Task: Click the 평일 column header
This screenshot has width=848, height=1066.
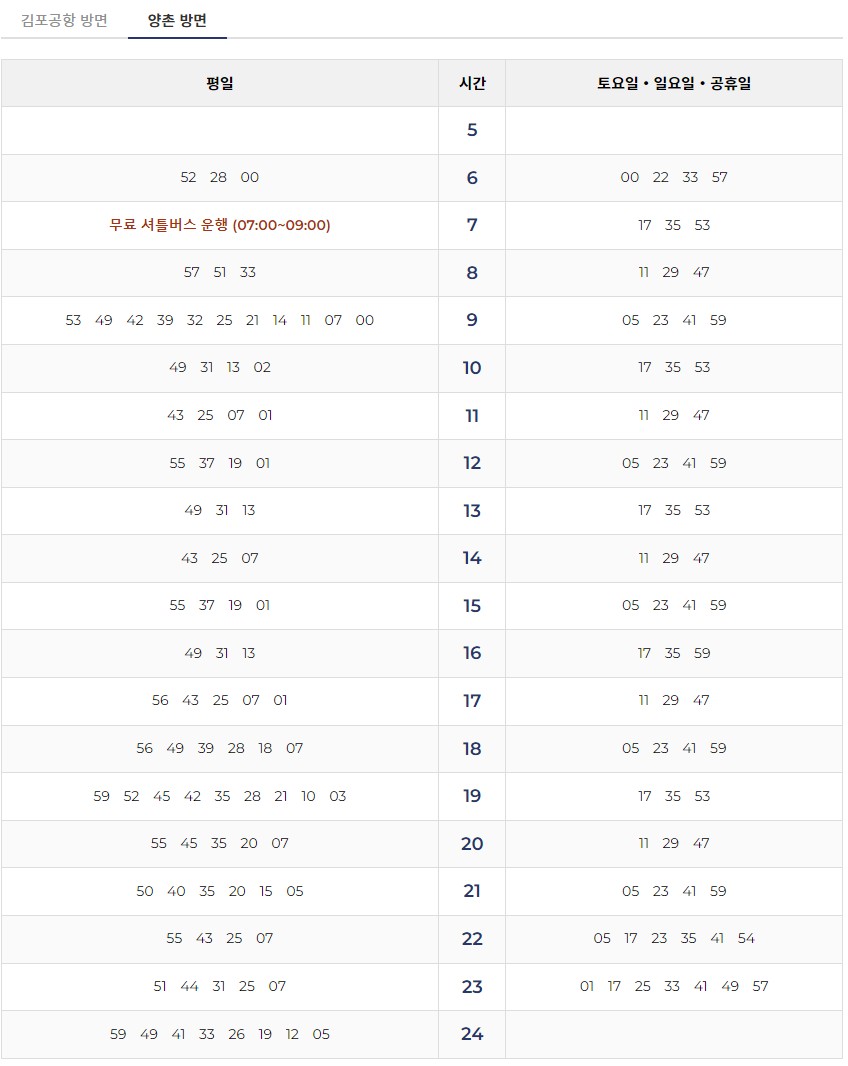Action: point(220,82)
